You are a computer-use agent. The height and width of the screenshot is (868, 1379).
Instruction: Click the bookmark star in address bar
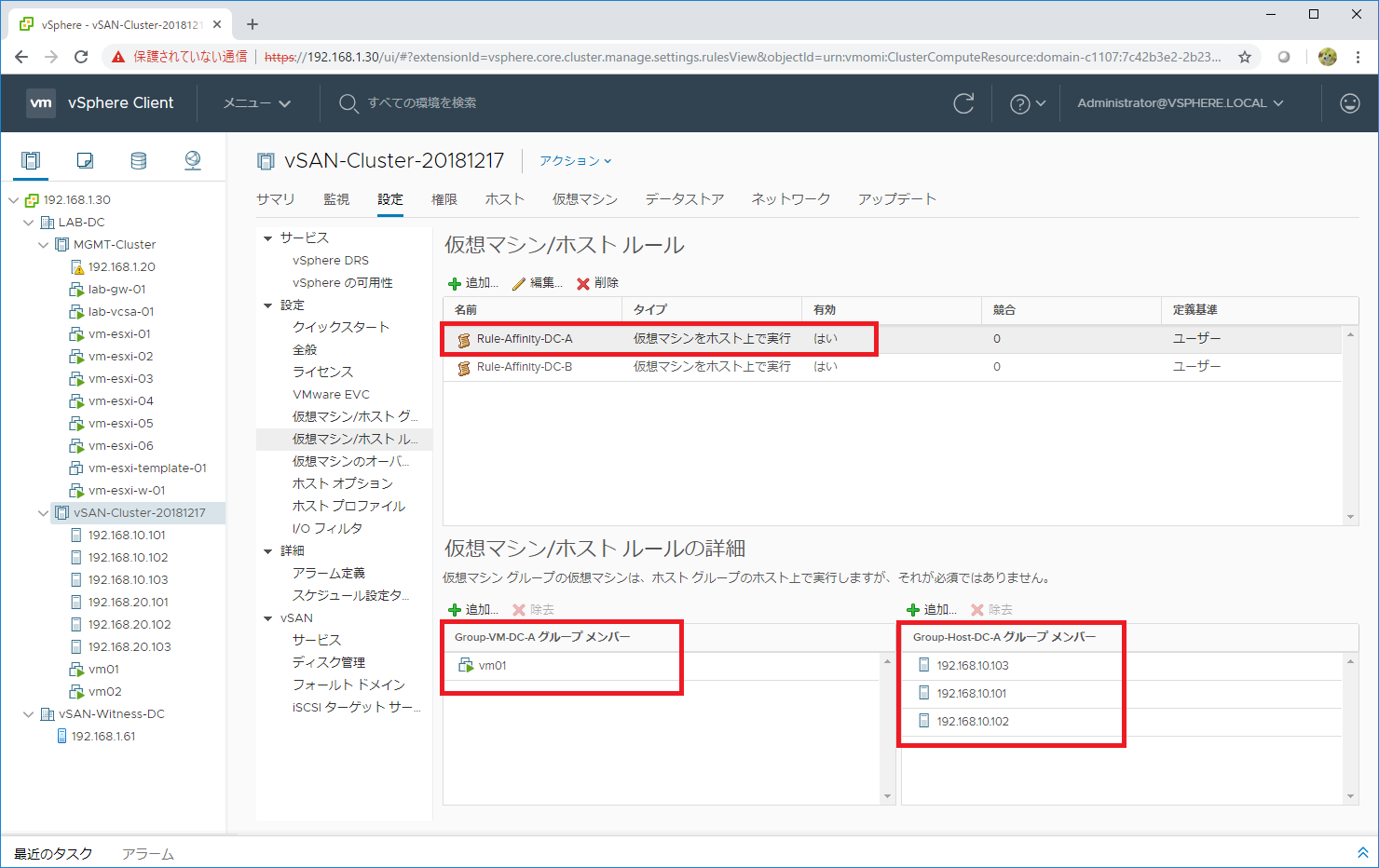pos(1245,57)
